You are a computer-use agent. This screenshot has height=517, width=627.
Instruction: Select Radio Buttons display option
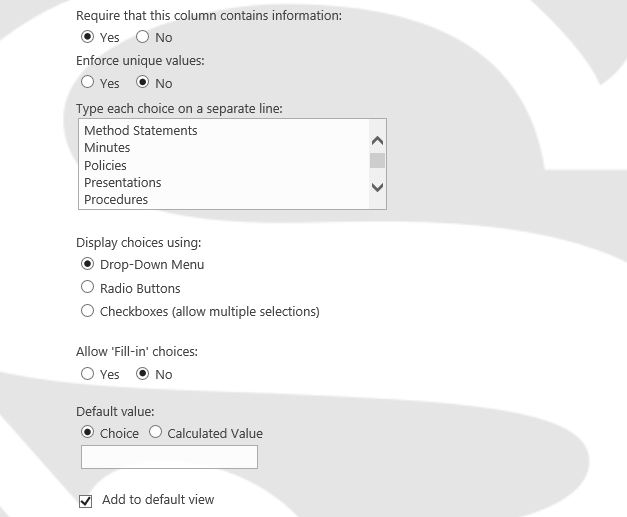[x=88, y=288]
